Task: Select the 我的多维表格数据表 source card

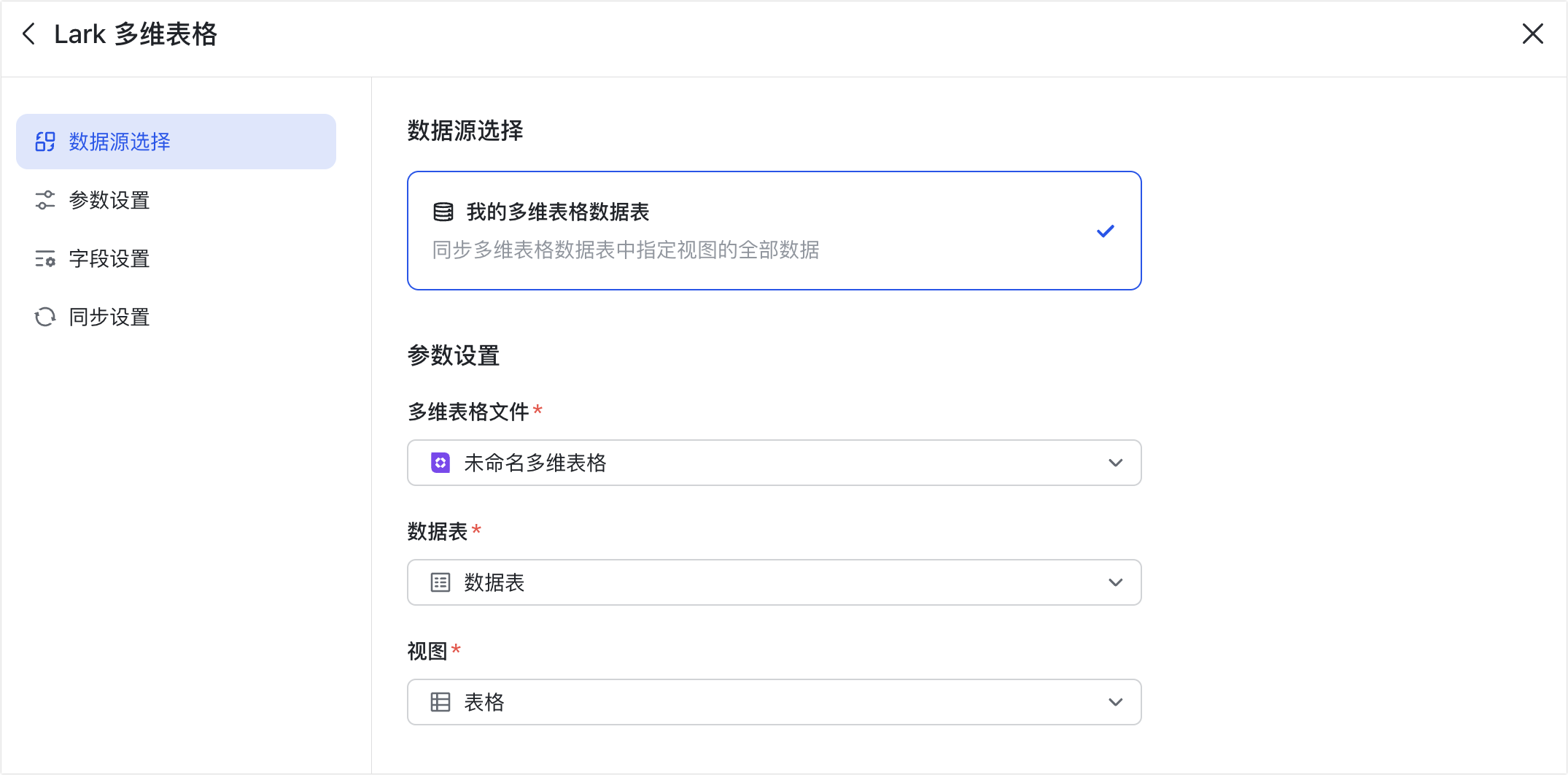Action: [774, 231]
